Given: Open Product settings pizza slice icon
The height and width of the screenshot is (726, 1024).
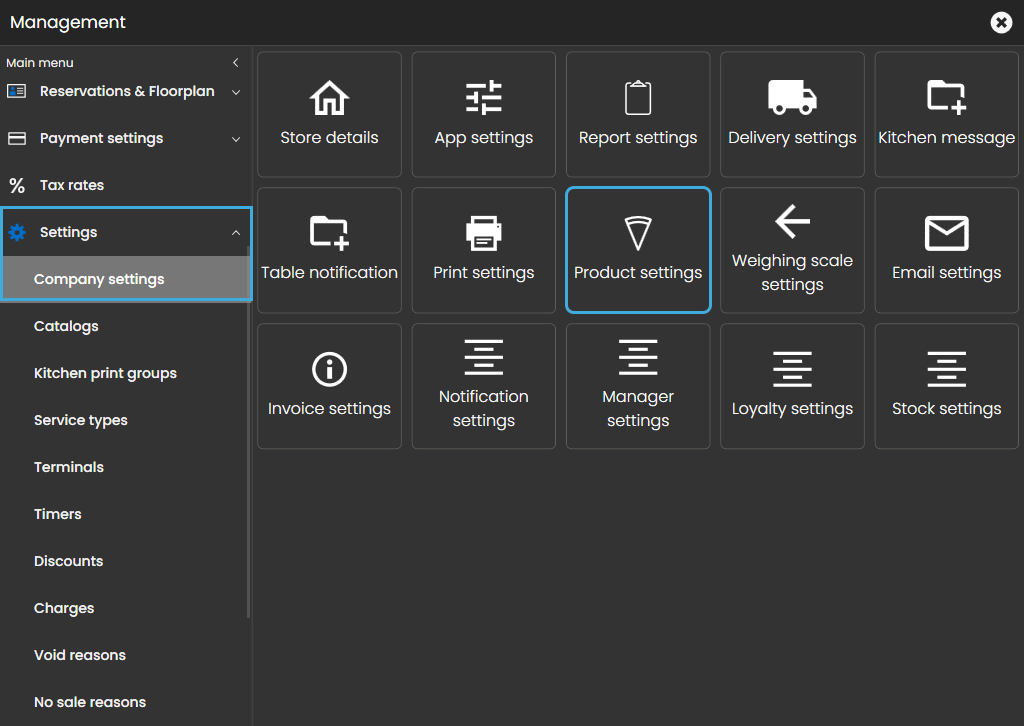Looking at the screenshot, I should [x=638, y=233].
